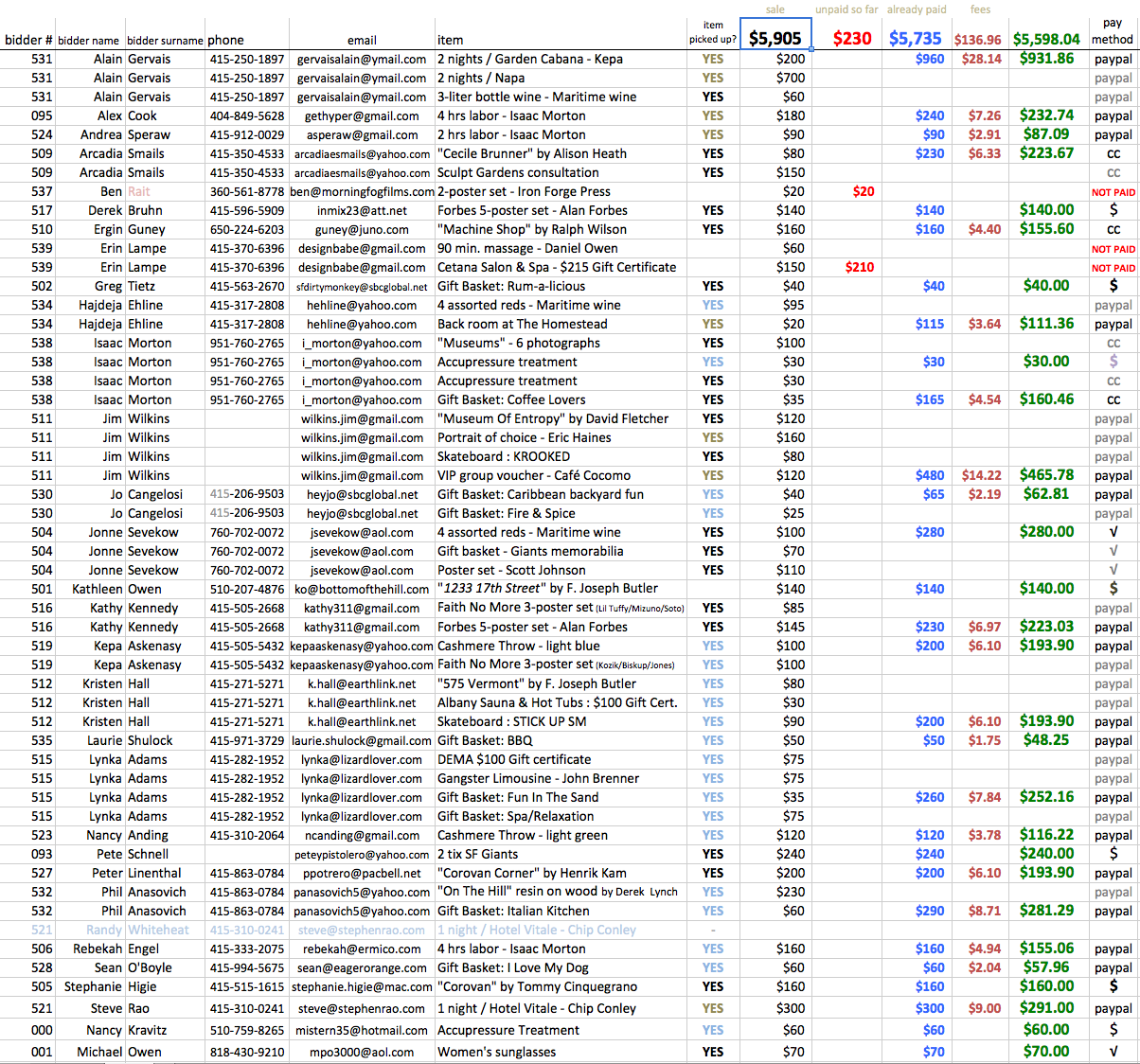This screenshot has width=1140, height=1064.
Task: Click the Cetana Salon & Spa gift certificate item
Action: (x=557, y=267)
